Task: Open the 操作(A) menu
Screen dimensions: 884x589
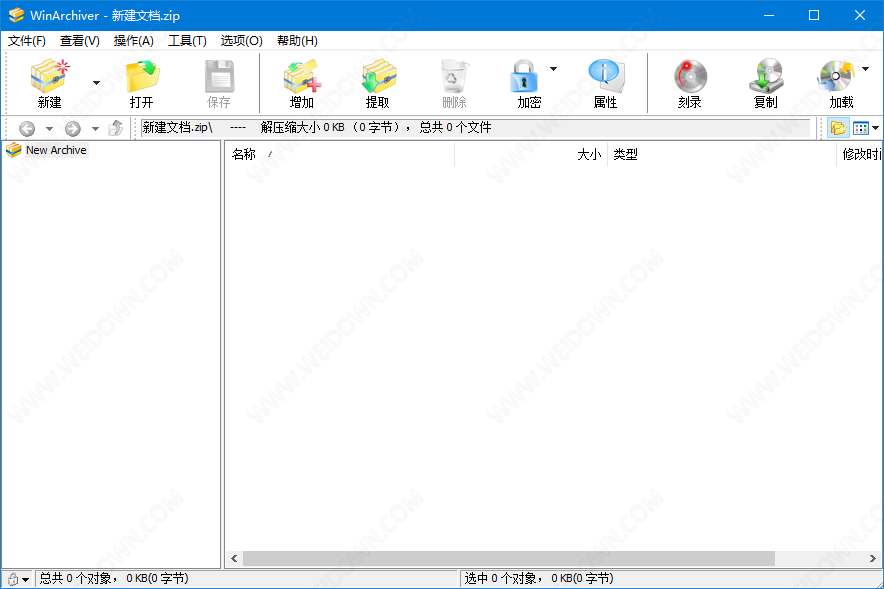Action: 134,41
